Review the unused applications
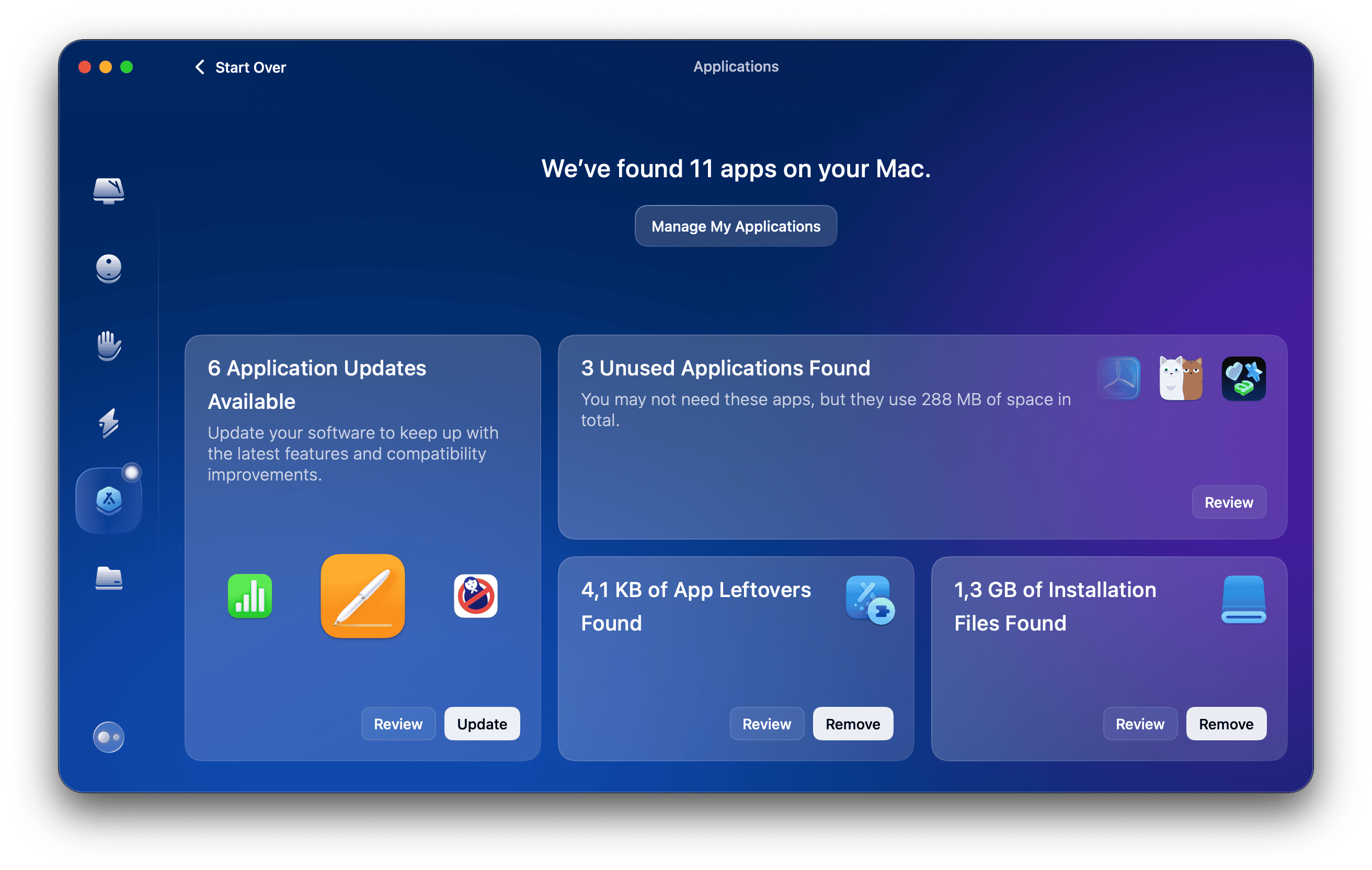The height and width of the screenshot is (870, 1372). (1228, 502)
